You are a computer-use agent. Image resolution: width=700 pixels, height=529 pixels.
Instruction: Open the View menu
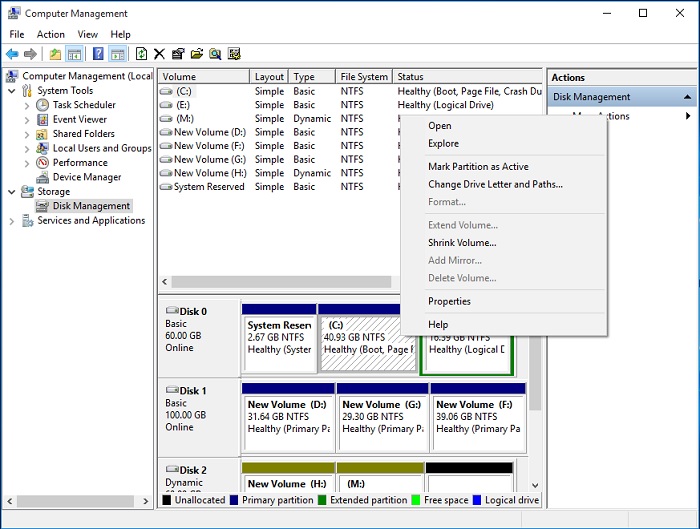point(88,34)
